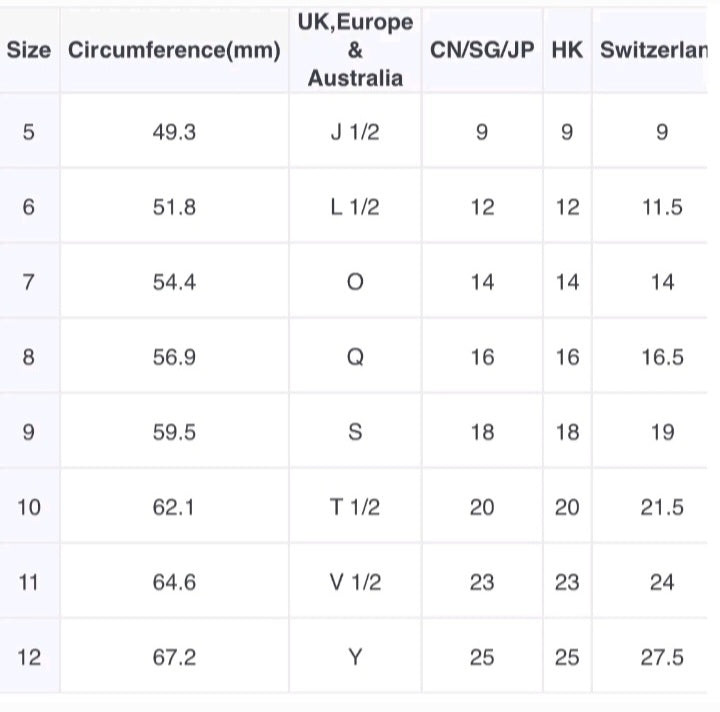Click the Switzerland 16.5 value
The width and height of the screenshot is (720, 712).
(662, 357)
